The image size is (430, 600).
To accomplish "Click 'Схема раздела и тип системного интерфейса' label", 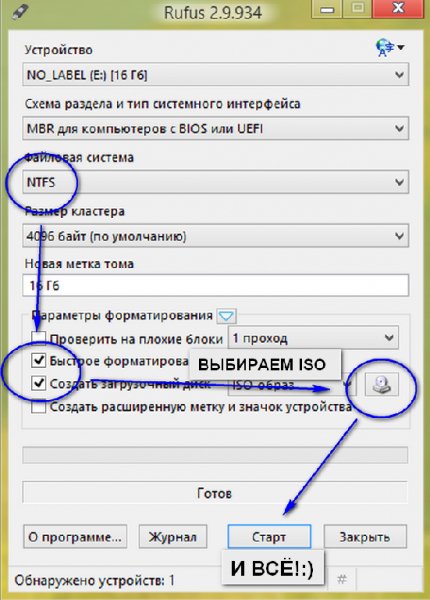I will (x=163, y=104).
